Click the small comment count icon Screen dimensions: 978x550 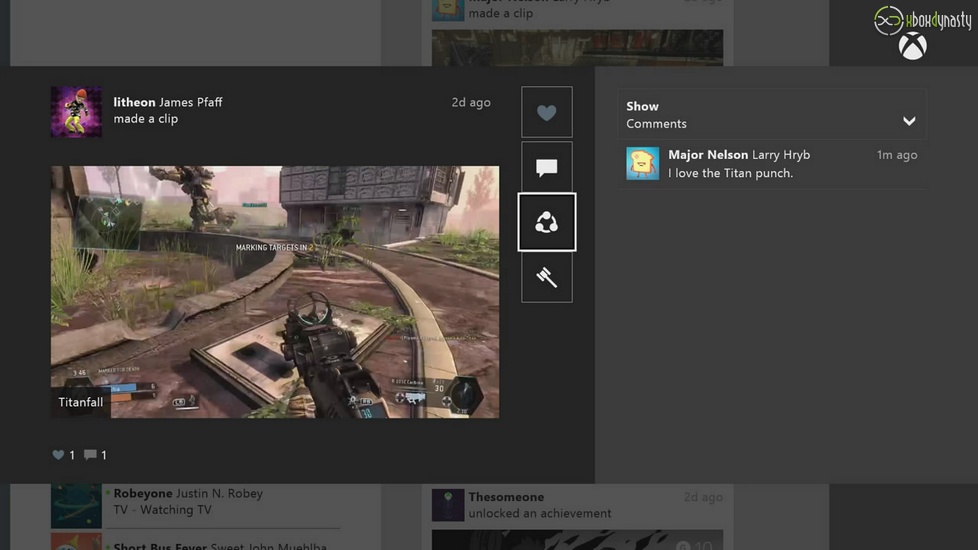coord(90,455)
